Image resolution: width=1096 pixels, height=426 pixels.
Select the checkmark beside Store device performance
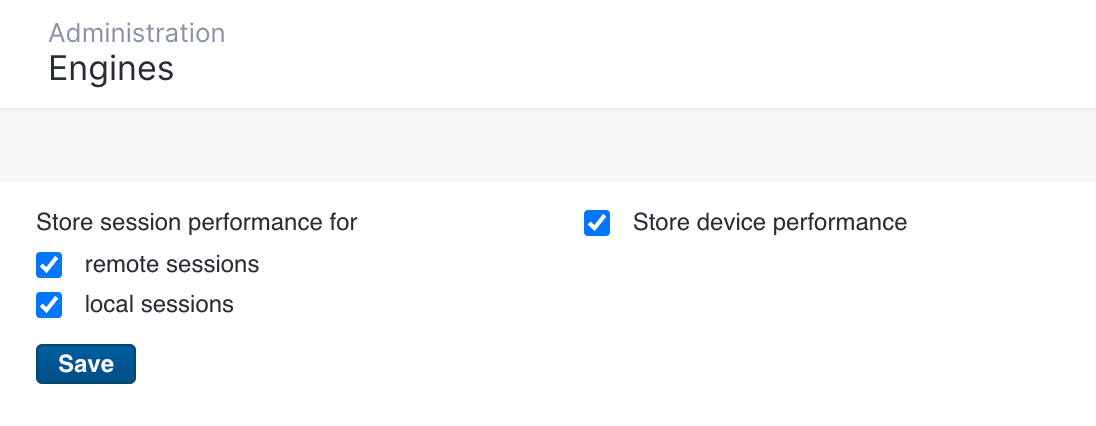point(597,223)
